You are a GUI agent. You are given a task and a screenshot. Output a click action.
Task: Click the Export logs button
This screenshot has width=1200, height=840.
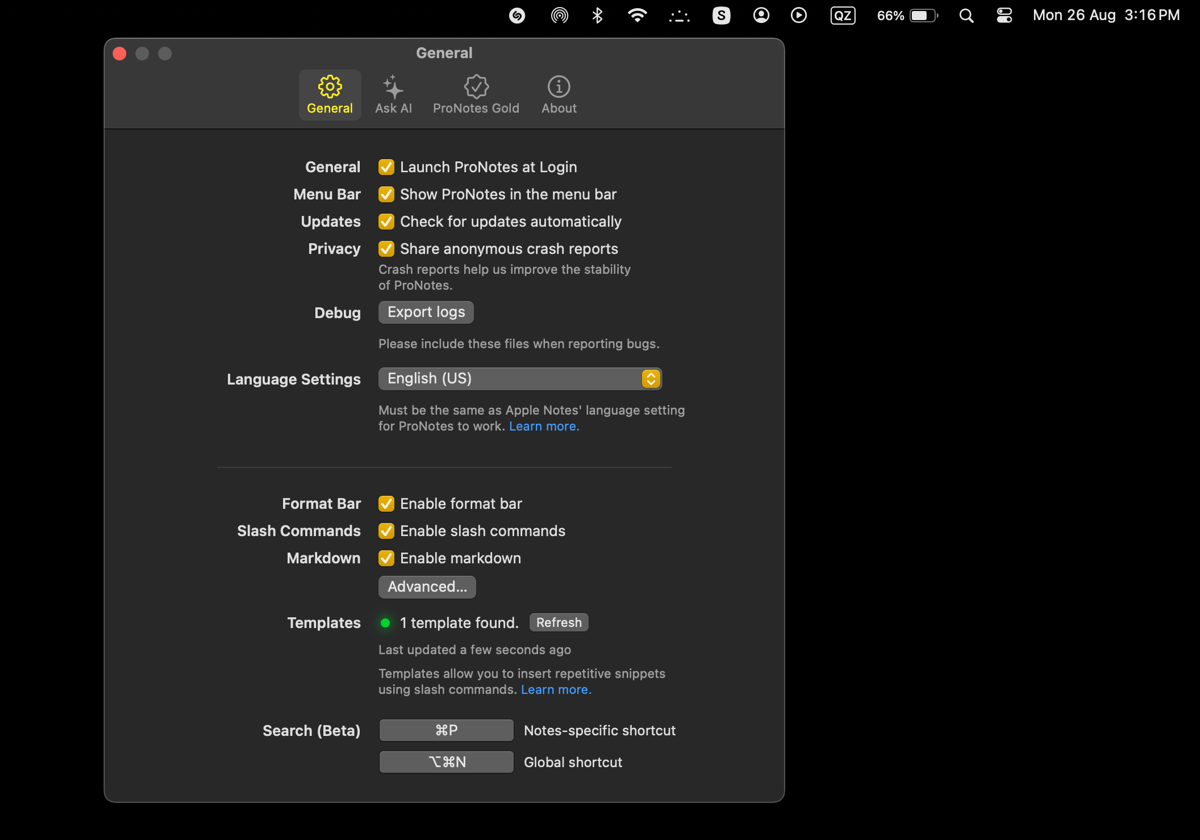tap(426, 312)
